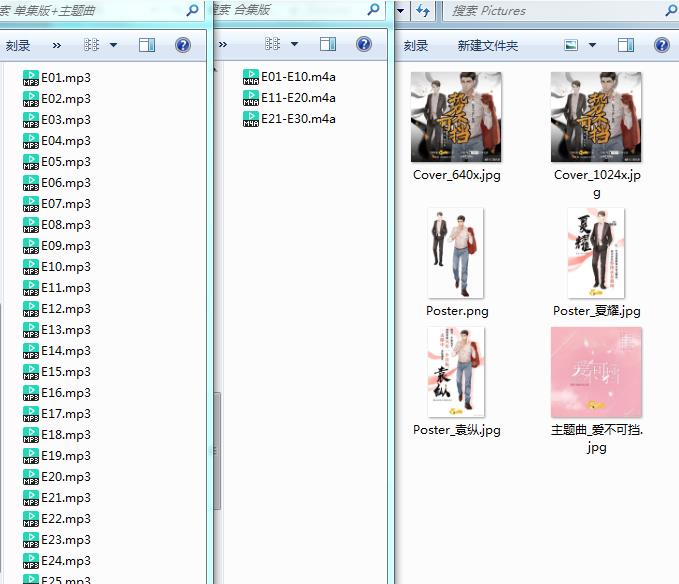Click 刻录 in the Pictures window toolbar
679x584 pixels.
pos(416,46)
